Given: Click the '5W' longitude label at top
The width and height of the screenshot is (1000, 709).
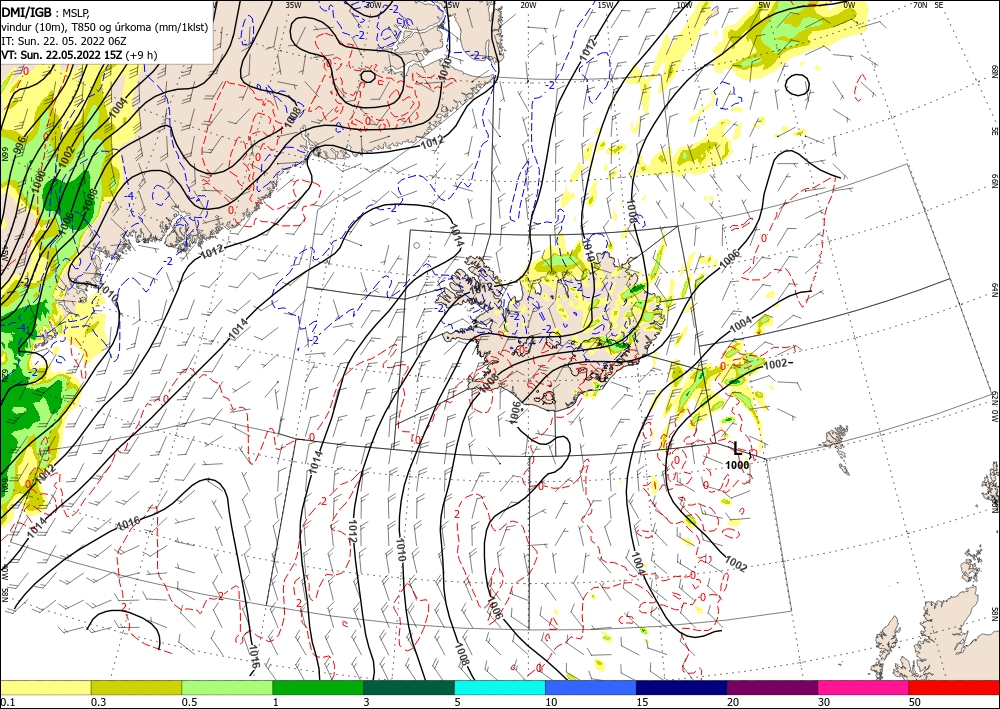Looking at the screenshot, I should 765,5.
